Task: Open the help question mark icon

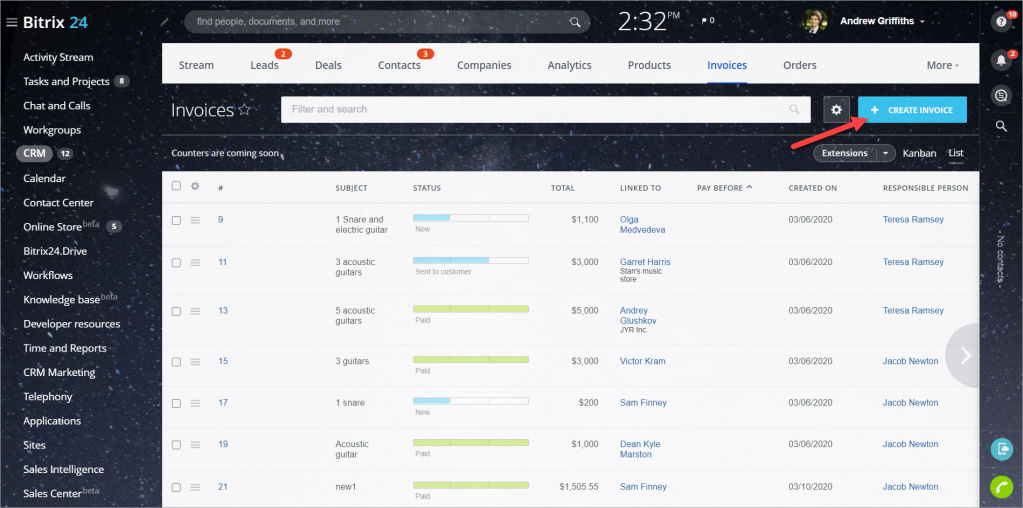Action: [x=1001, y=22]
